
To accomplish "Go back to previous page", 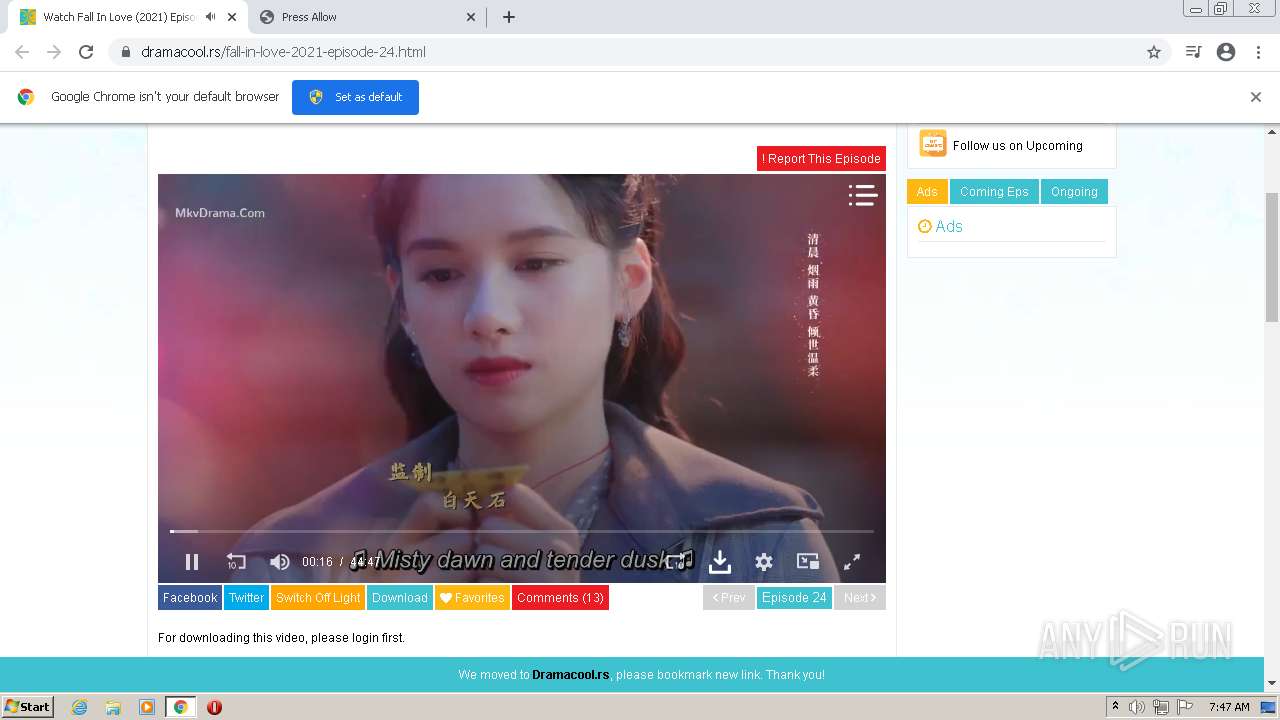I will [x=22, y=52].
